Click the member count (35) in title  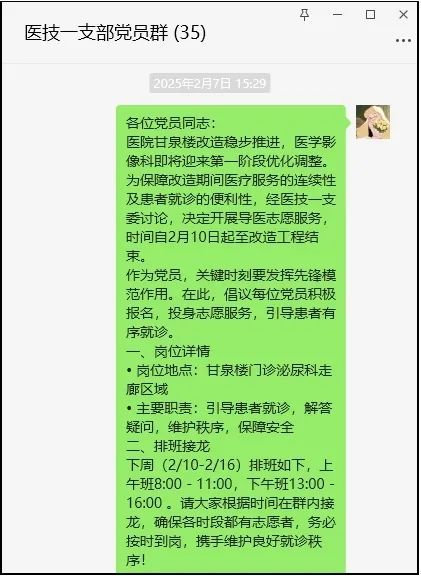[190, 33]
